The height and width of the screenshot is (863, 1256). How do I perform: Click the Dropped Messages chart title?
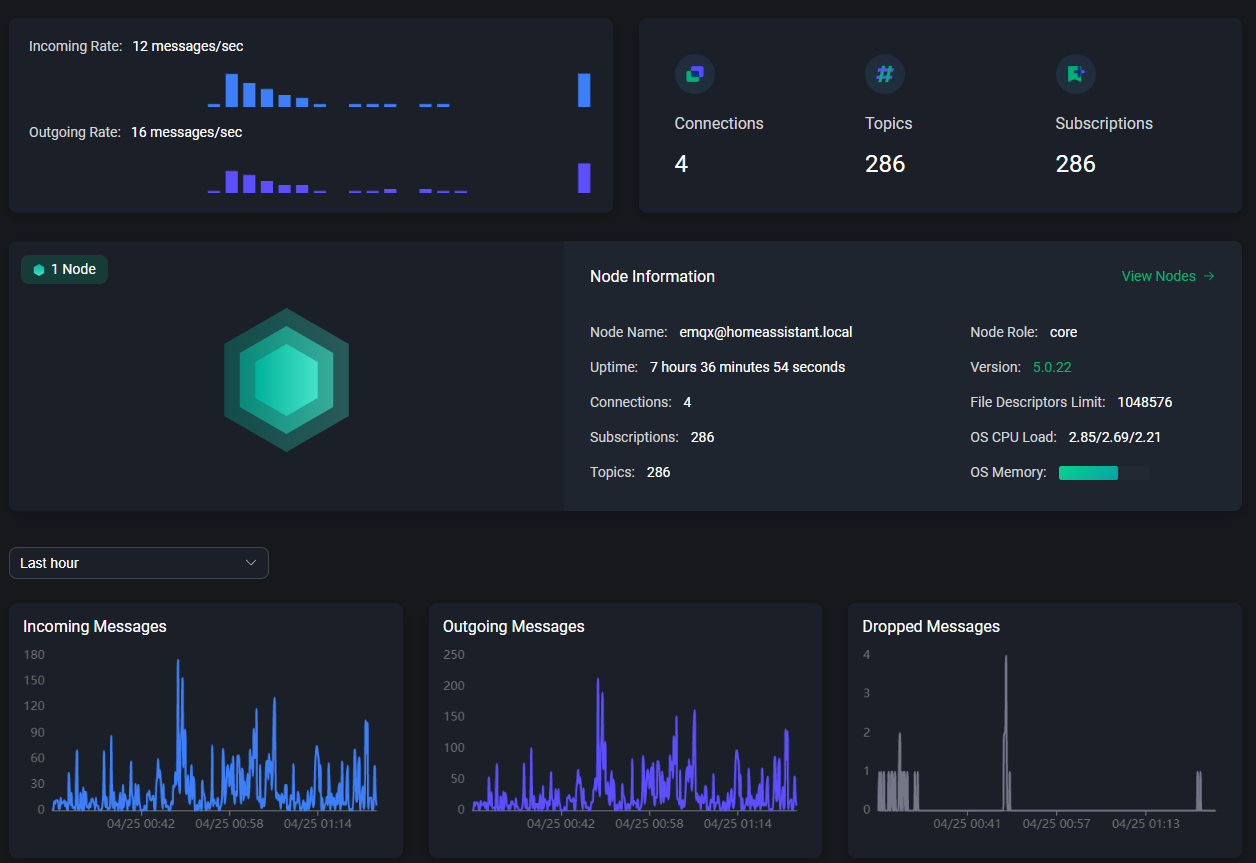coord(931,626)
